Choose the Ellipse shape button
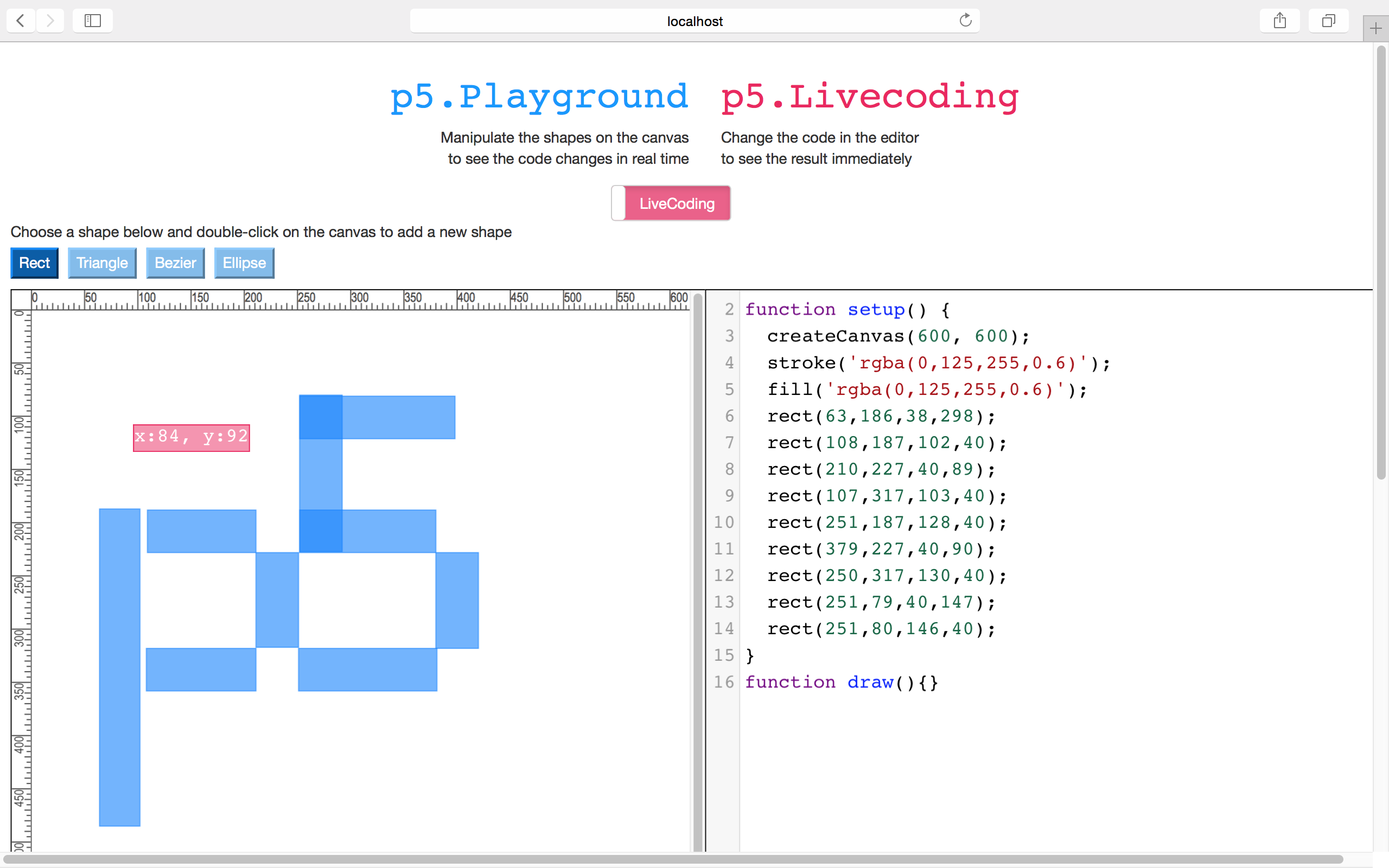The height and width of the screenshot is (868, 1389). pyautogui.click(x=244, y=263)
